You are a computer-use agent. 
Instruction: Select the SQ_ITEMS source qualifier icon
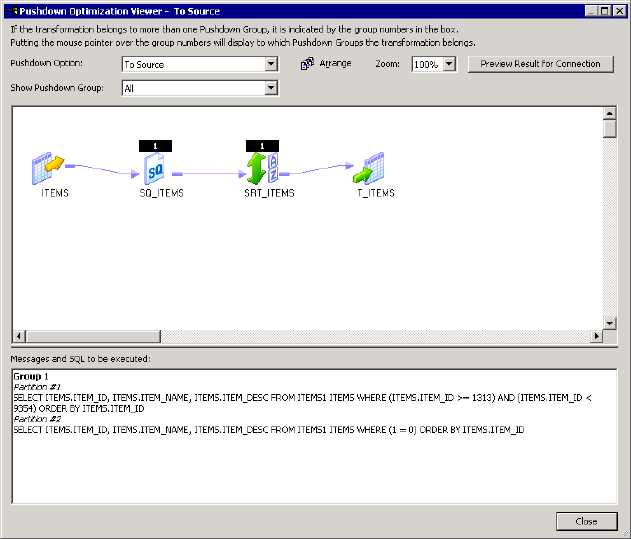pyautogui.click(x=155, y=169)
